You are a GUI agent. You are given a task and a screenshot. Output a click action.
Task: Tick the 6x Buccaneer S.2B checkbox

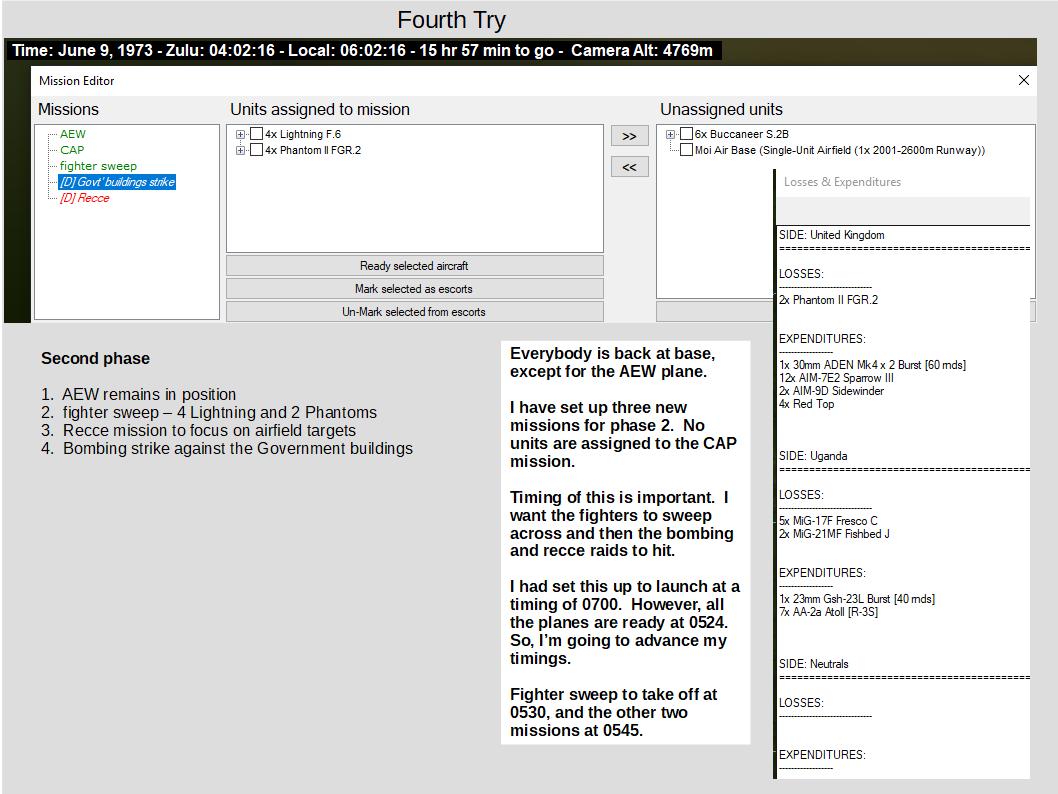click(x=686, y=134)
